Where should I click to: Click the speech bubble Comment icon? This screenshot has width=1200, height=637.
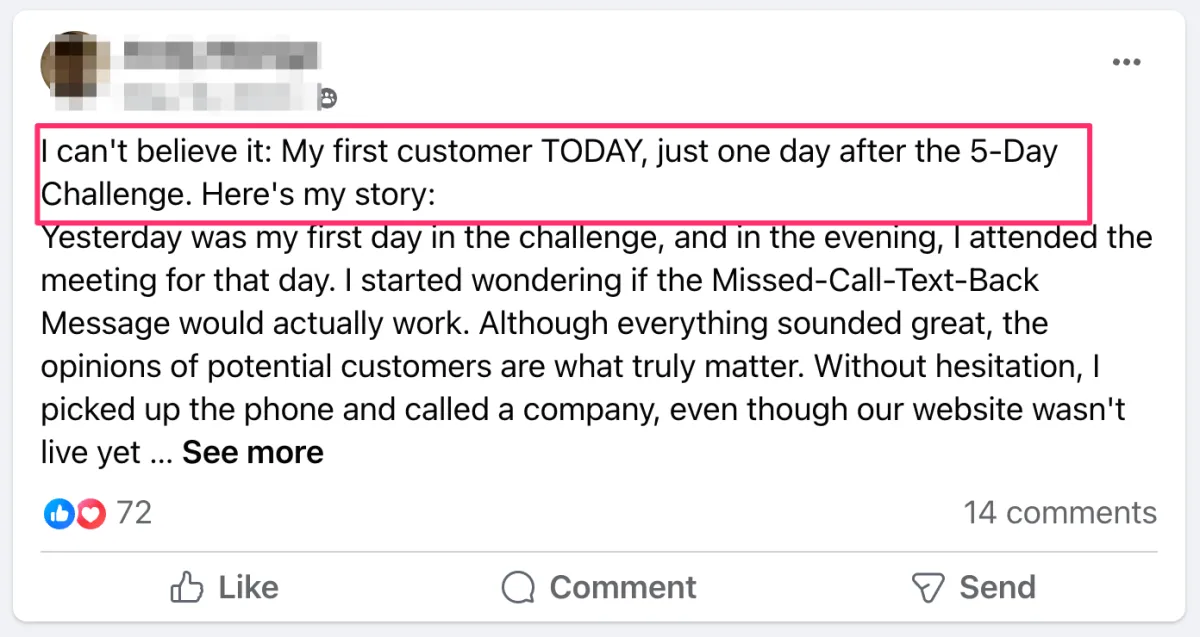[518, 587]
